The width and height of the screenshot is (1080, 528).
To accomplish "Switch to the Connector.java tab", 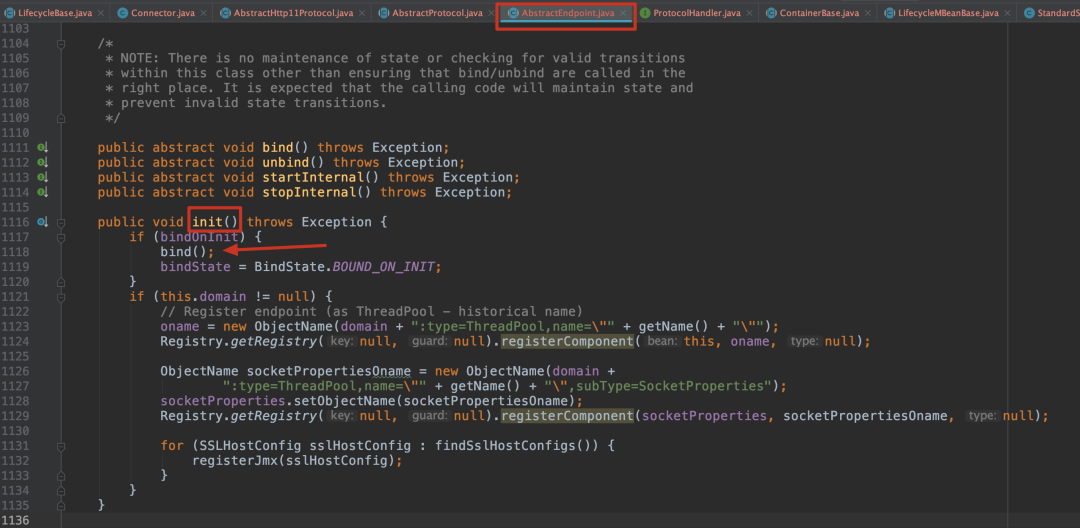I will pos(164,13).
